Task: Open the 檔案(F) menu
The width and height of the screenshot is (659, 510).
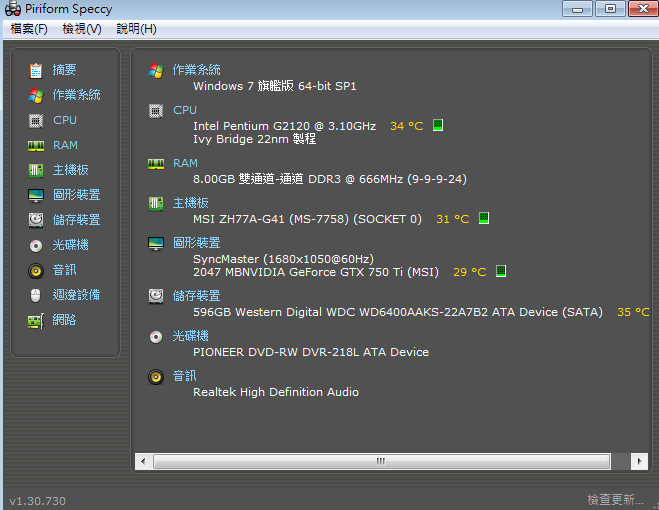Action: 29,29
